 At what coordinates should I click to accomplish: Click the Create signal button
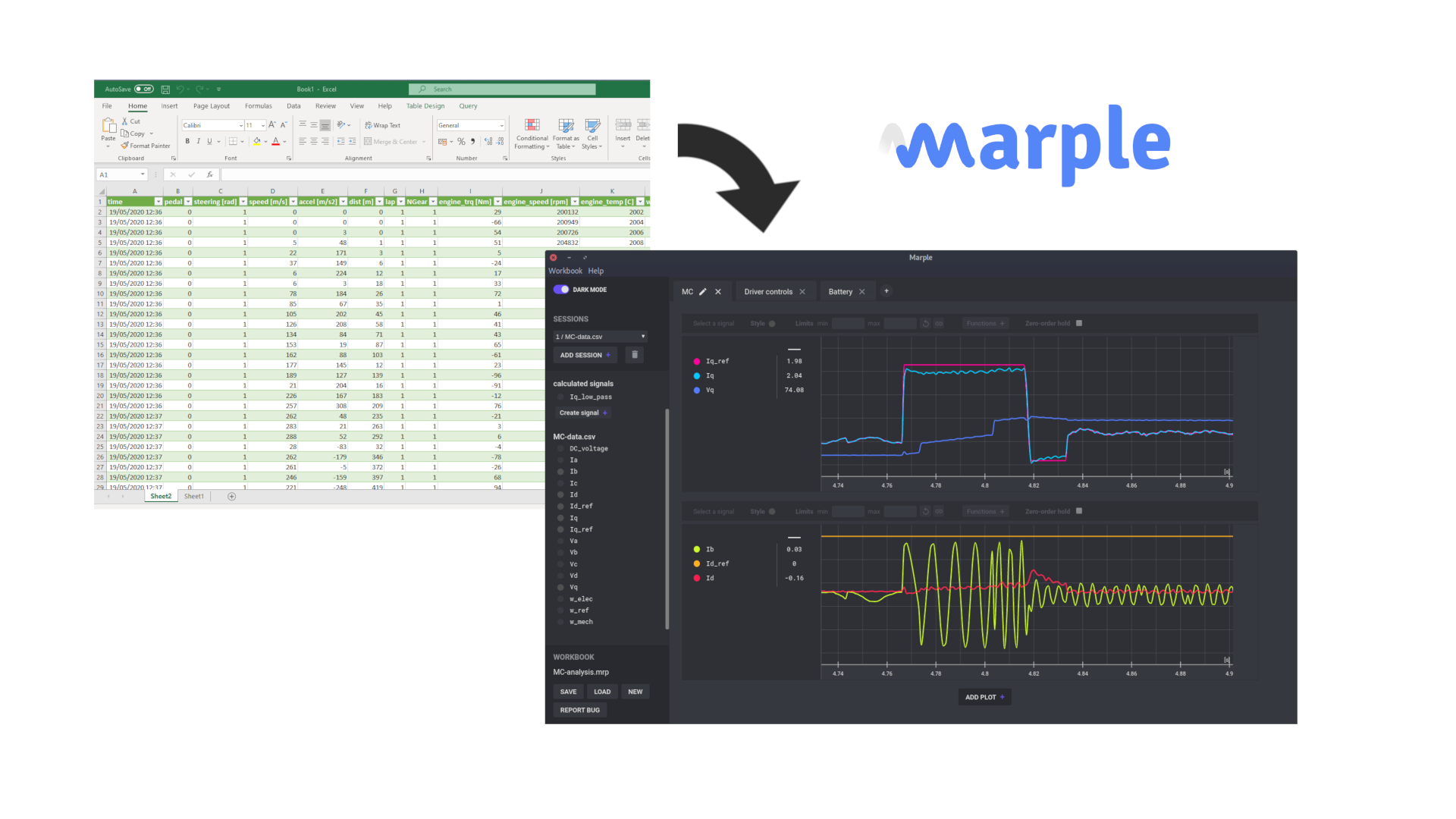pyautogui.click(x=583, y=413)
